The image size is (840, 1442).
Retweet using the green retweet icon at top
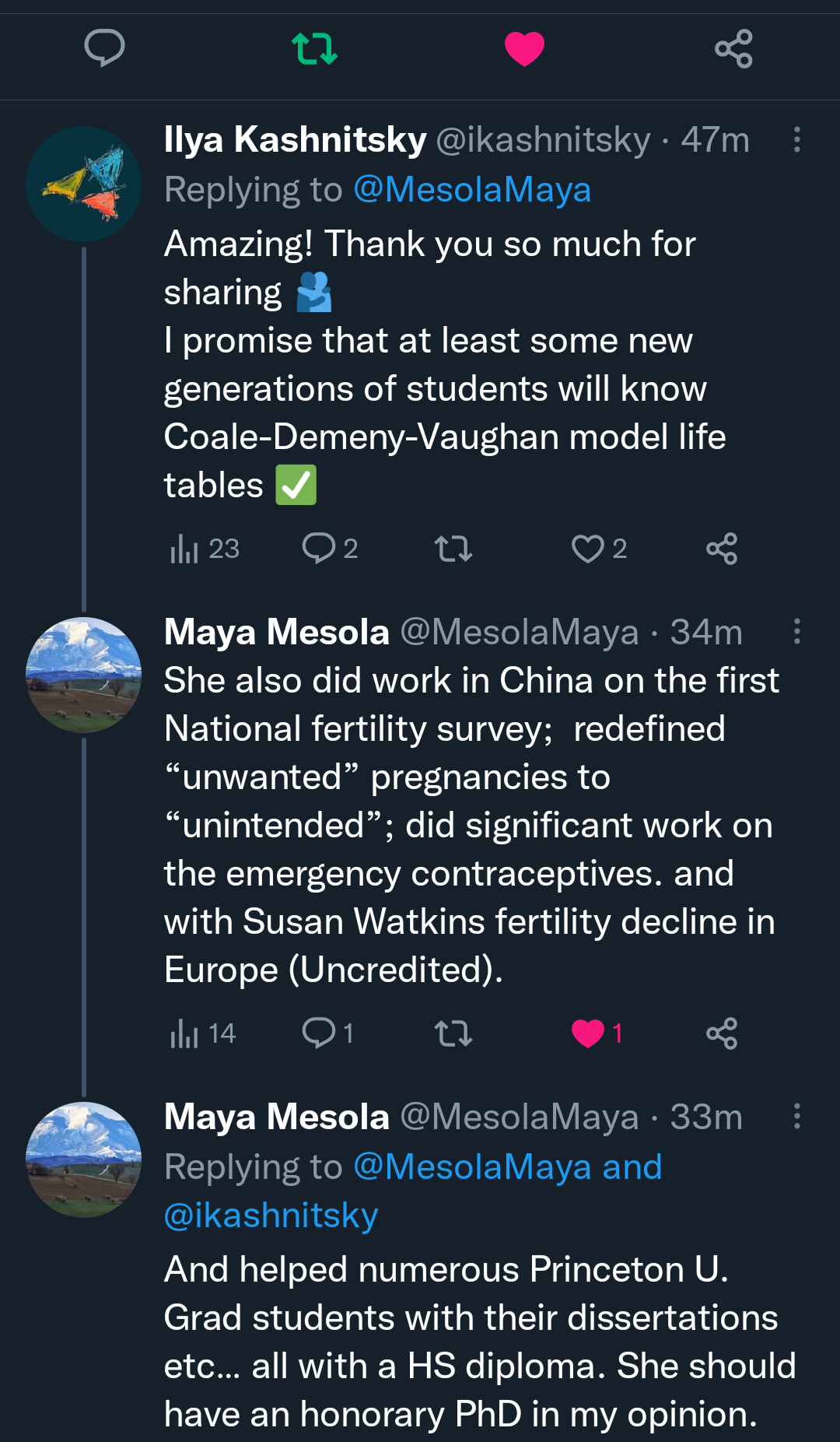(x=315, y=49)
